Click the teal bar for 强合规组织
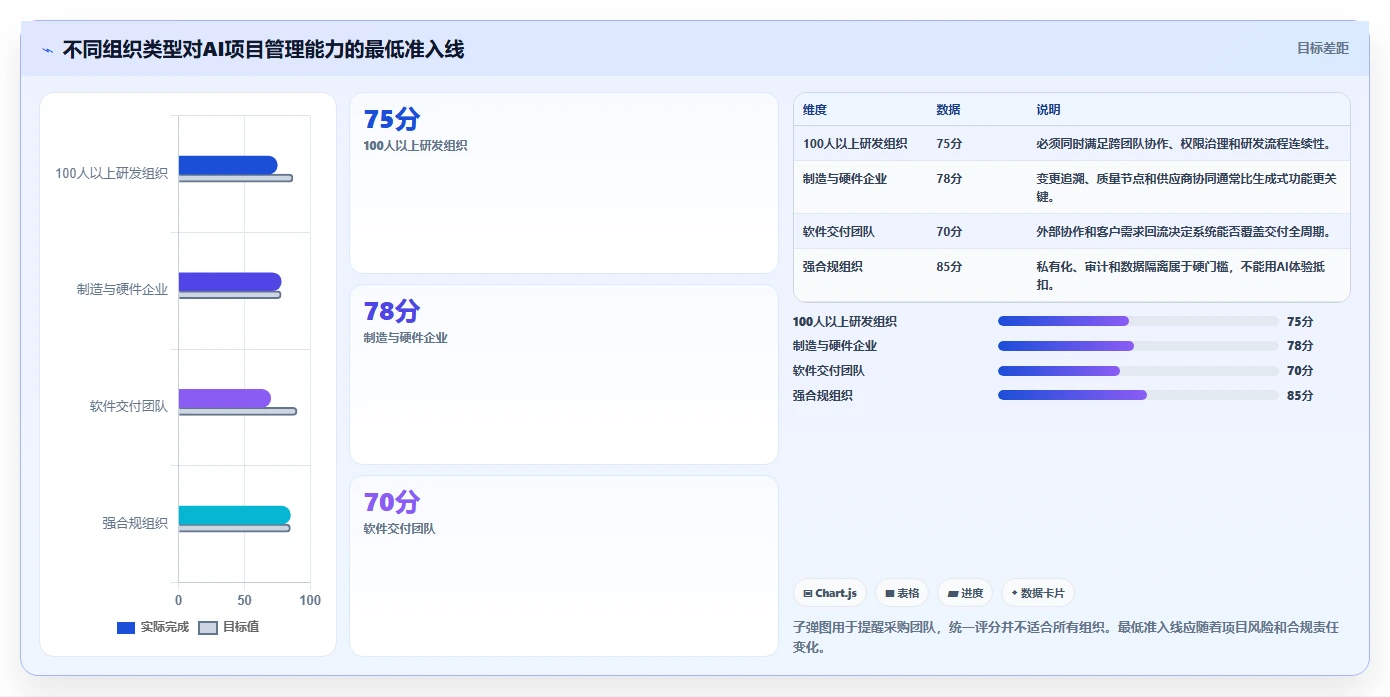Screen dimensions: 1390x697 pos(235,515)
